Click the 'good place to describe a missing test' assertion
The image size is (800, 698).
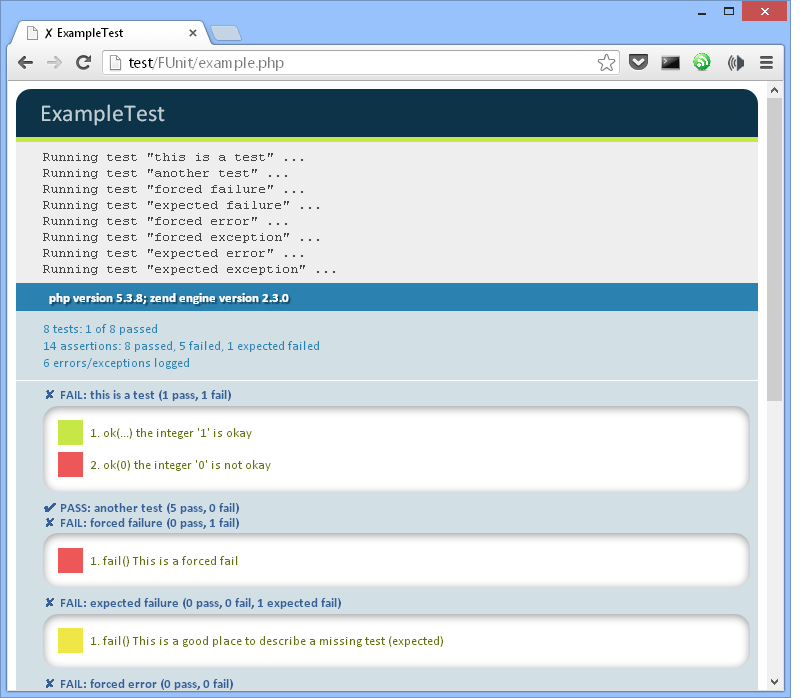267,641
